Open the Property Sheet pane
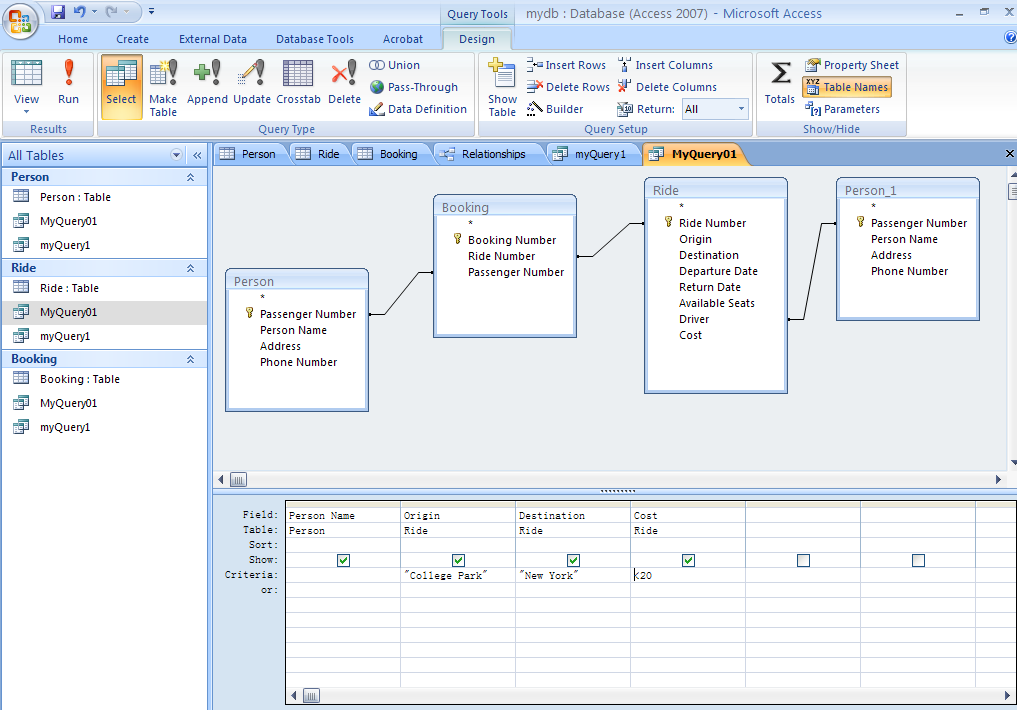Viewport: 1017px width, 710px height. point(852,65)
